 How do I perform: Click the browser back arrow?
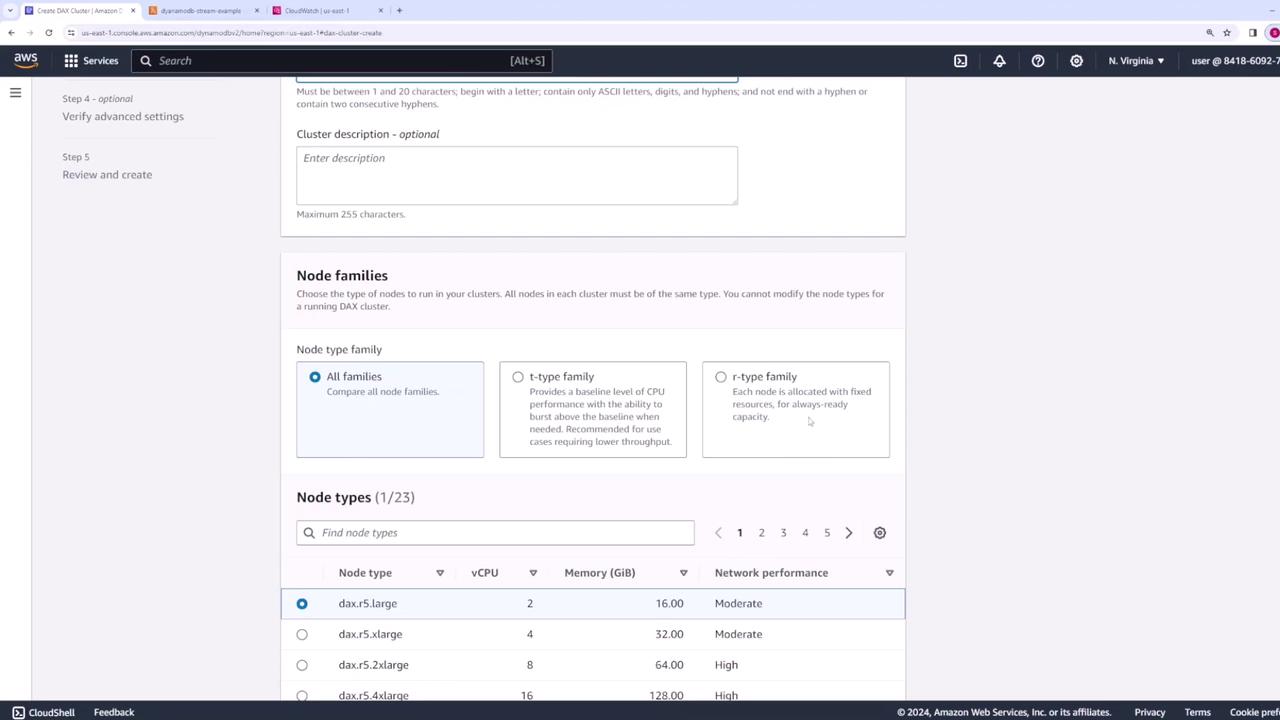pos(11,33)
